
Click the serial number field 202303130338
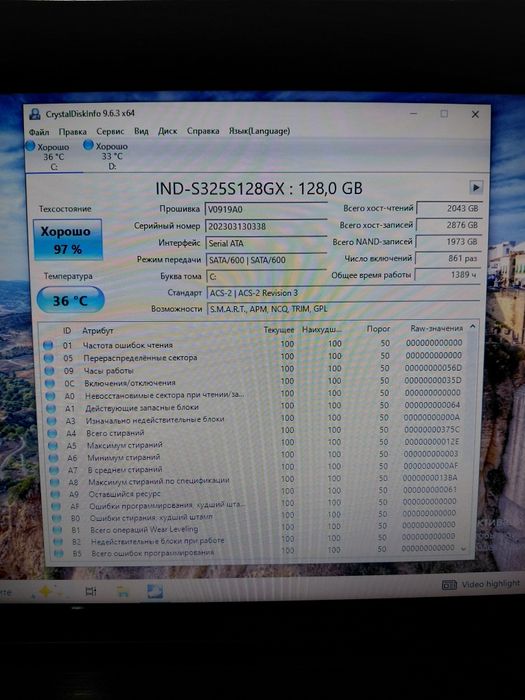[266, 226]
